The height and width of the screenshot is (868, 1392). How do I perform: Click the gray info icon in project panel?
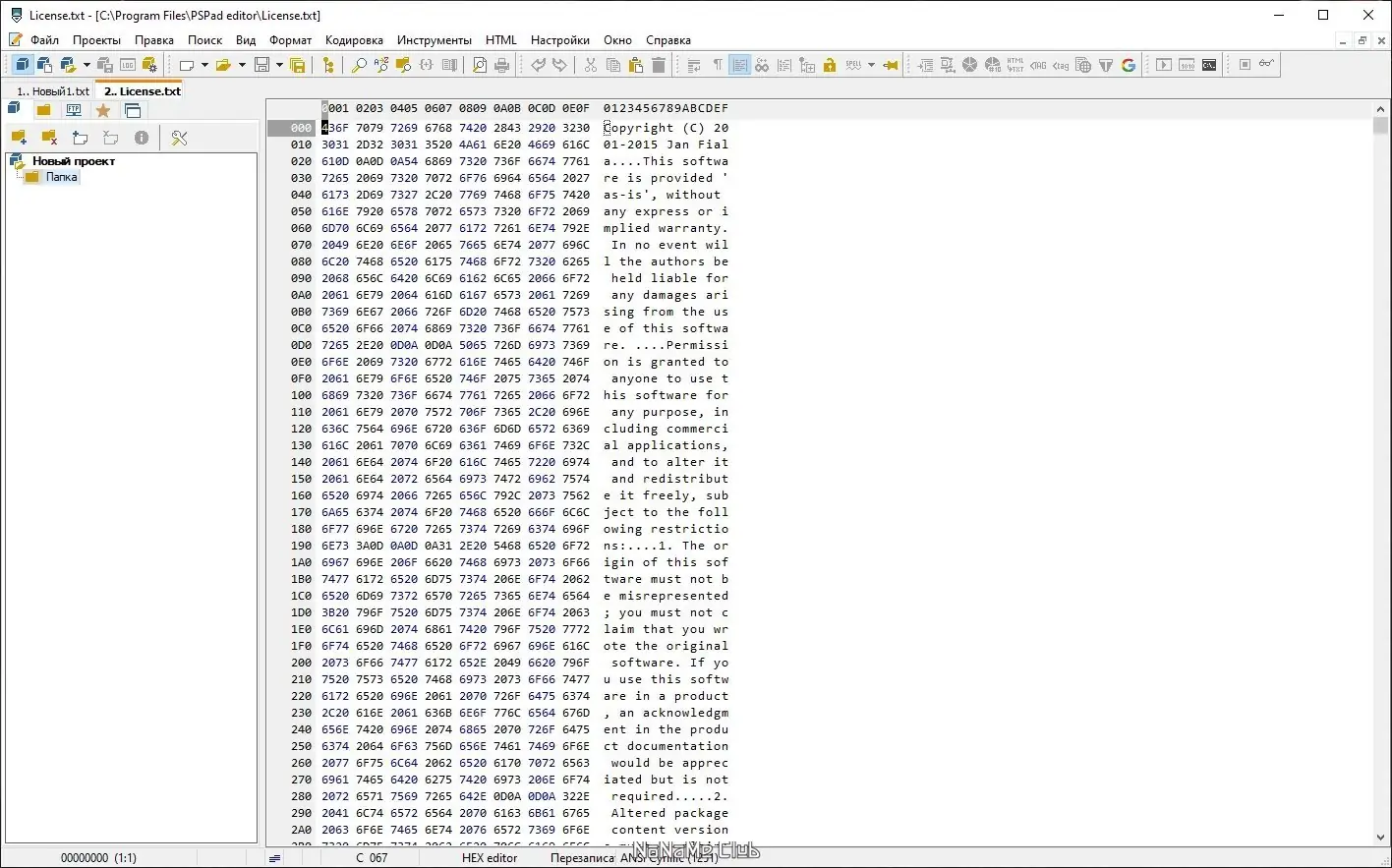click(x=142, y=138)
